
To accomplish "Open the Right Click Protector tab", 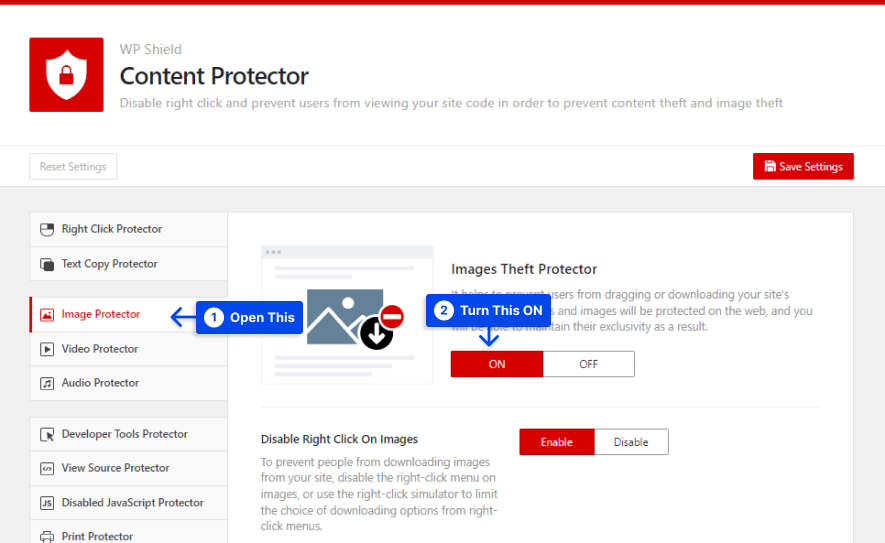I will coord(129,229).
